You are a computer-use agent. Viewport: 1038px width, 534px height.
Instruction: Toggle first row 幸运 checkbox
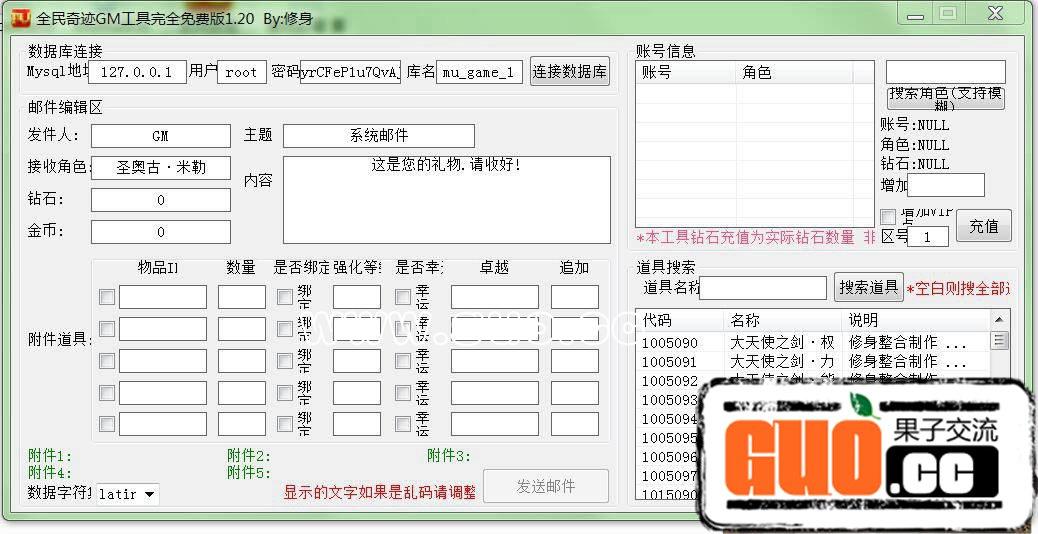point(403,297)
